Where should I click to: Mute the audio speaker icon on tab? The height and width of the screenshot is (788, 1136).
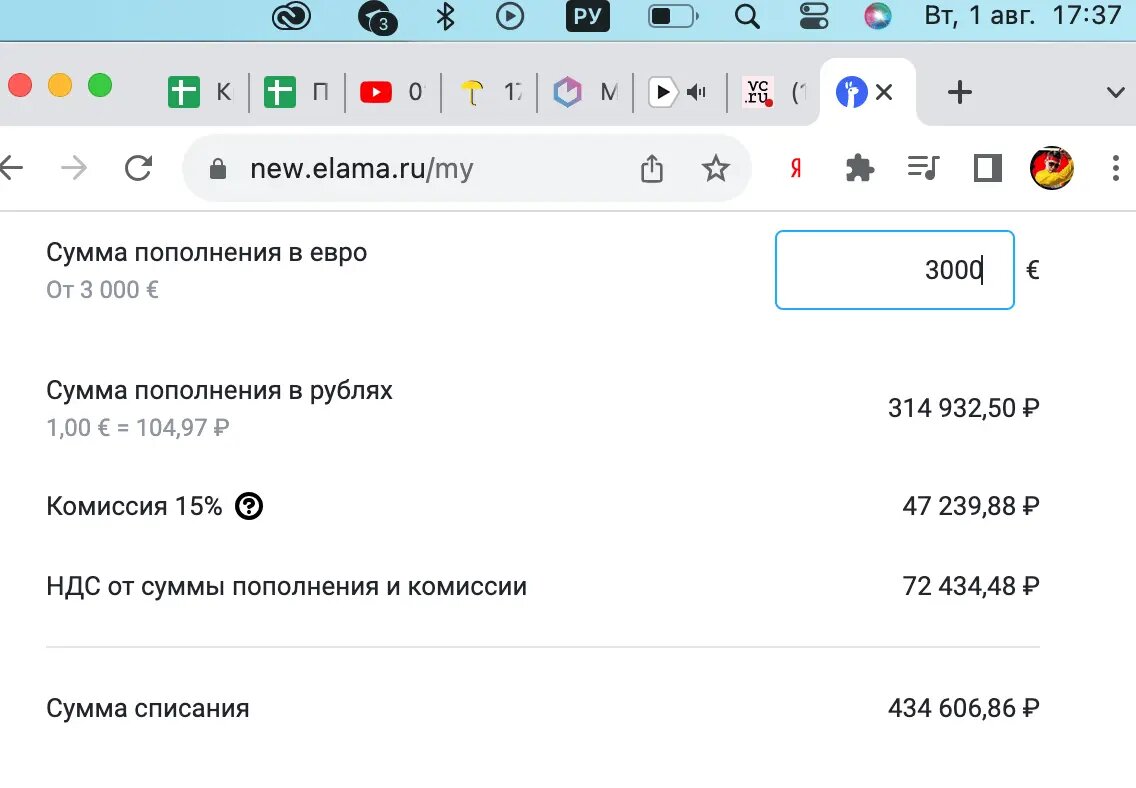697,92
